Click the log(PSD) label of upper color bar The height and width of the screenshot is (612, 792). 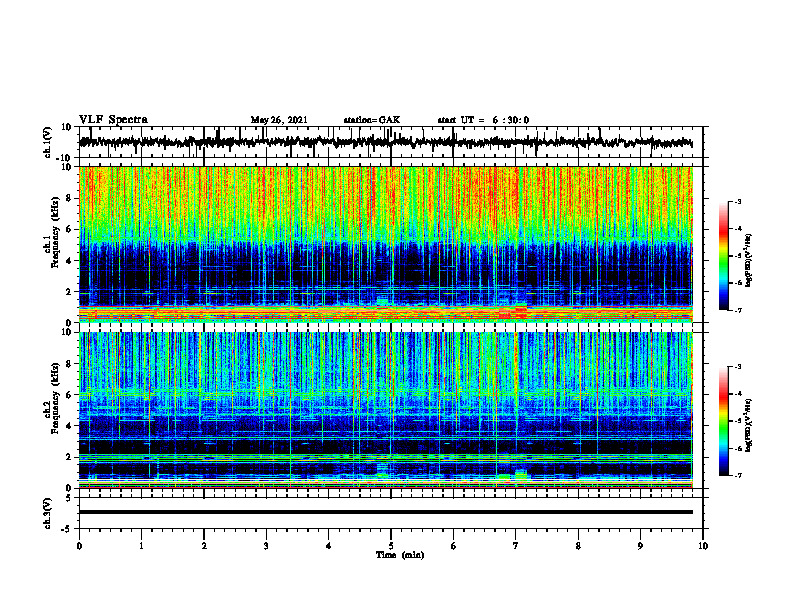pyautogui.click(x=749, y=260)
